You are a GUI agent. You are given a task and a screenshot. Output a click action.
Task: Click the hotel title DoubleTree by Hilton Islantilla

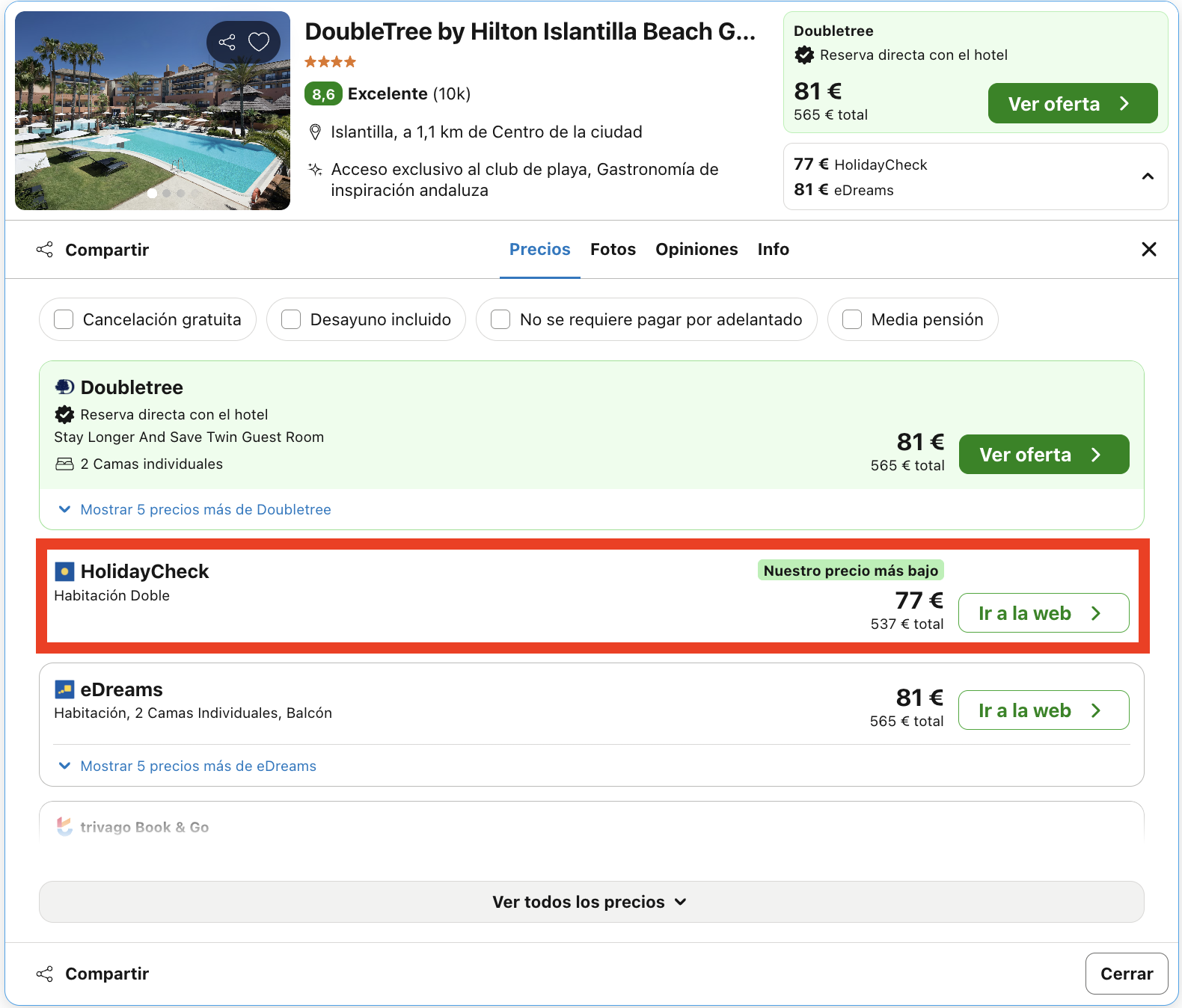pos(530,31)
